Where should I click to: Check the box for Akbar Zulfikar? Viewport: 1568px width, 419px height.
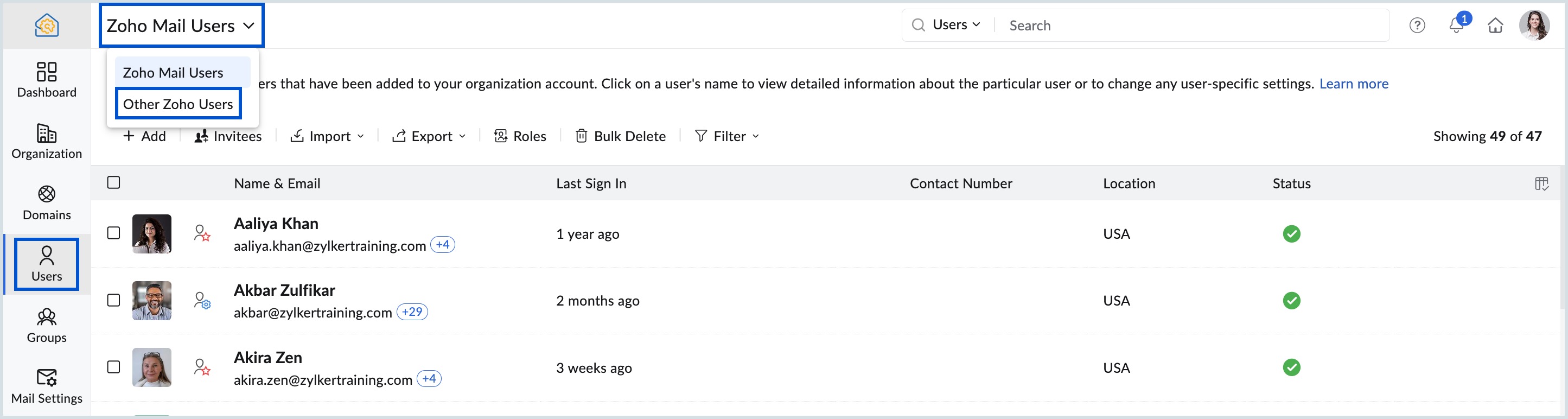113,300
